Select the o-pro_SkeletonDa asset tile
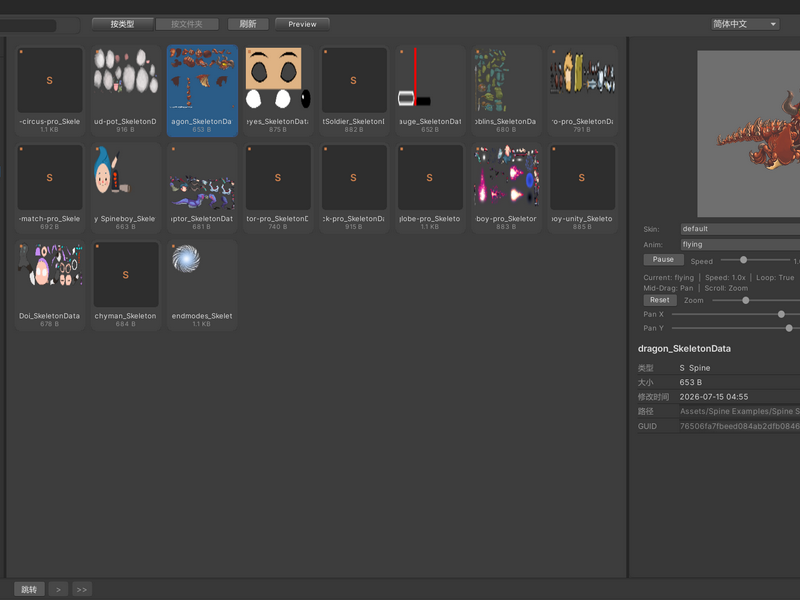Screen dimensions: 800x600 [x=582, y=90]
